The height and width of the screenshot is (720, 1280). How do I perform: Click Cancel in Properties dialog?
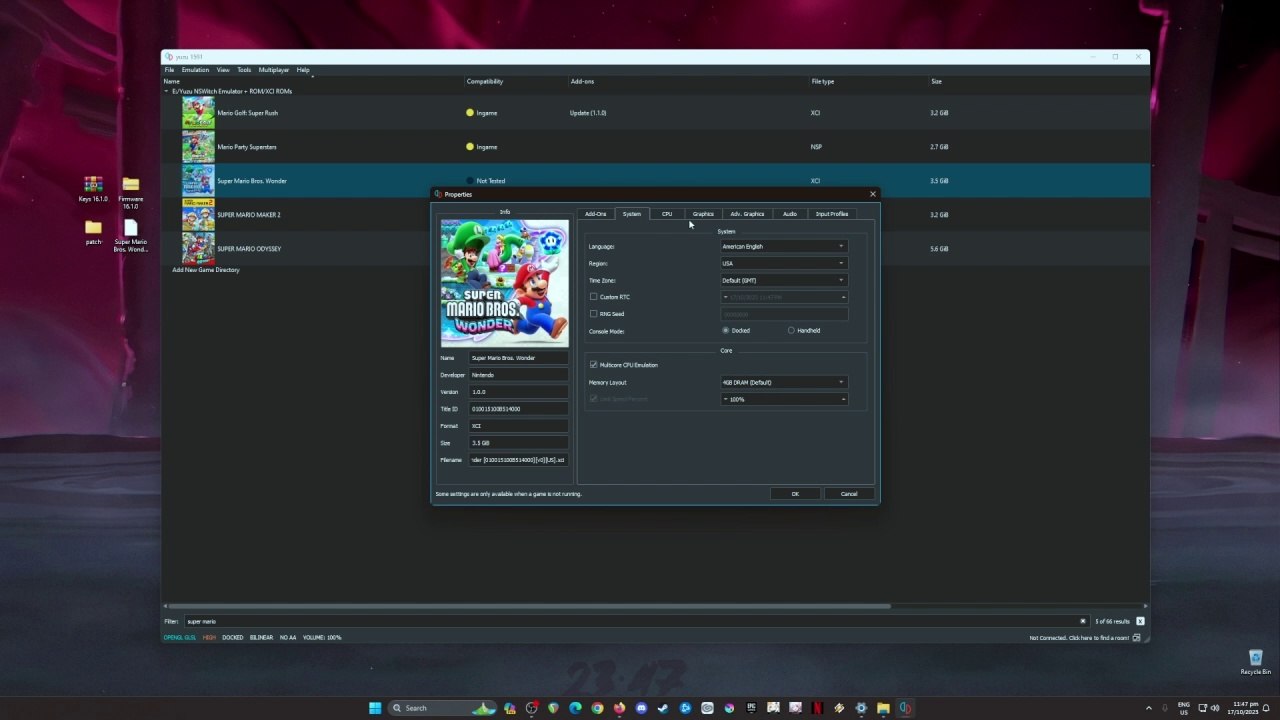[x=849, y=494]
